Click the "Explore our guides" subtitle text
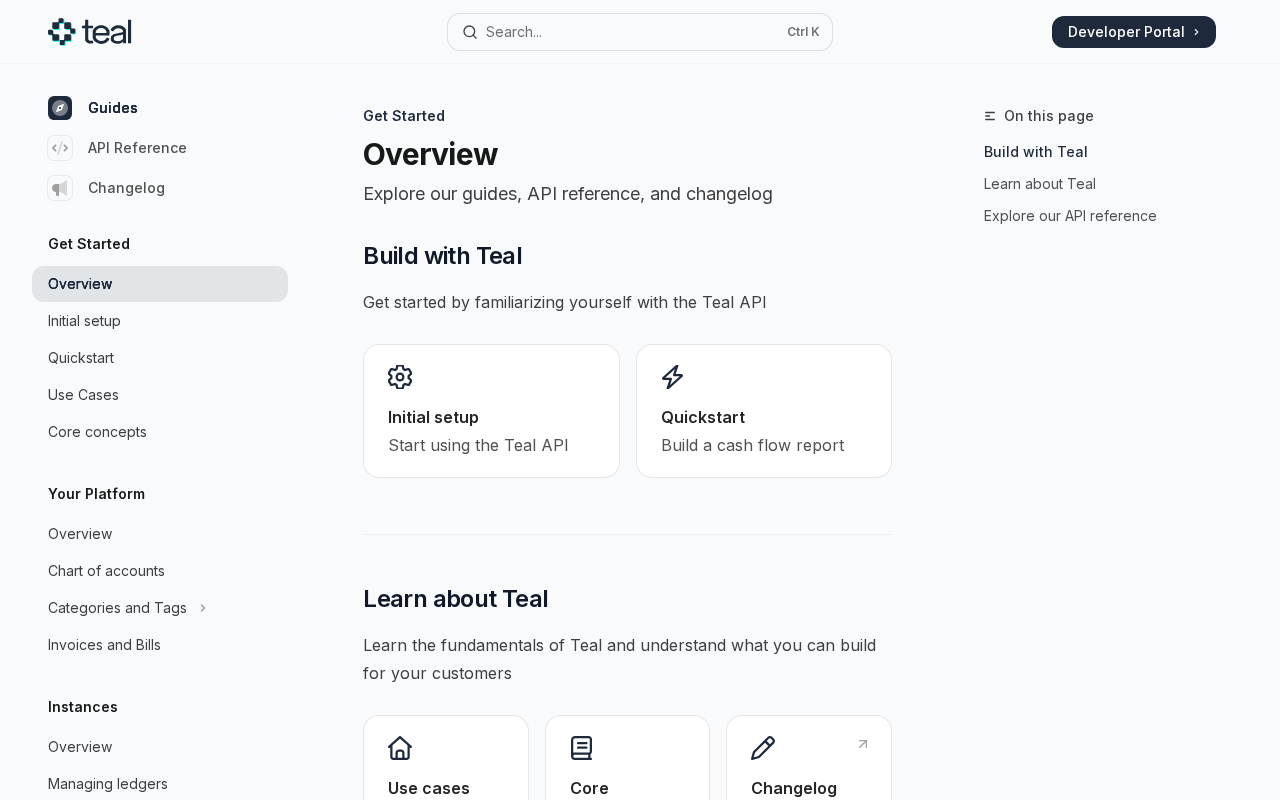 coord(568,194)
